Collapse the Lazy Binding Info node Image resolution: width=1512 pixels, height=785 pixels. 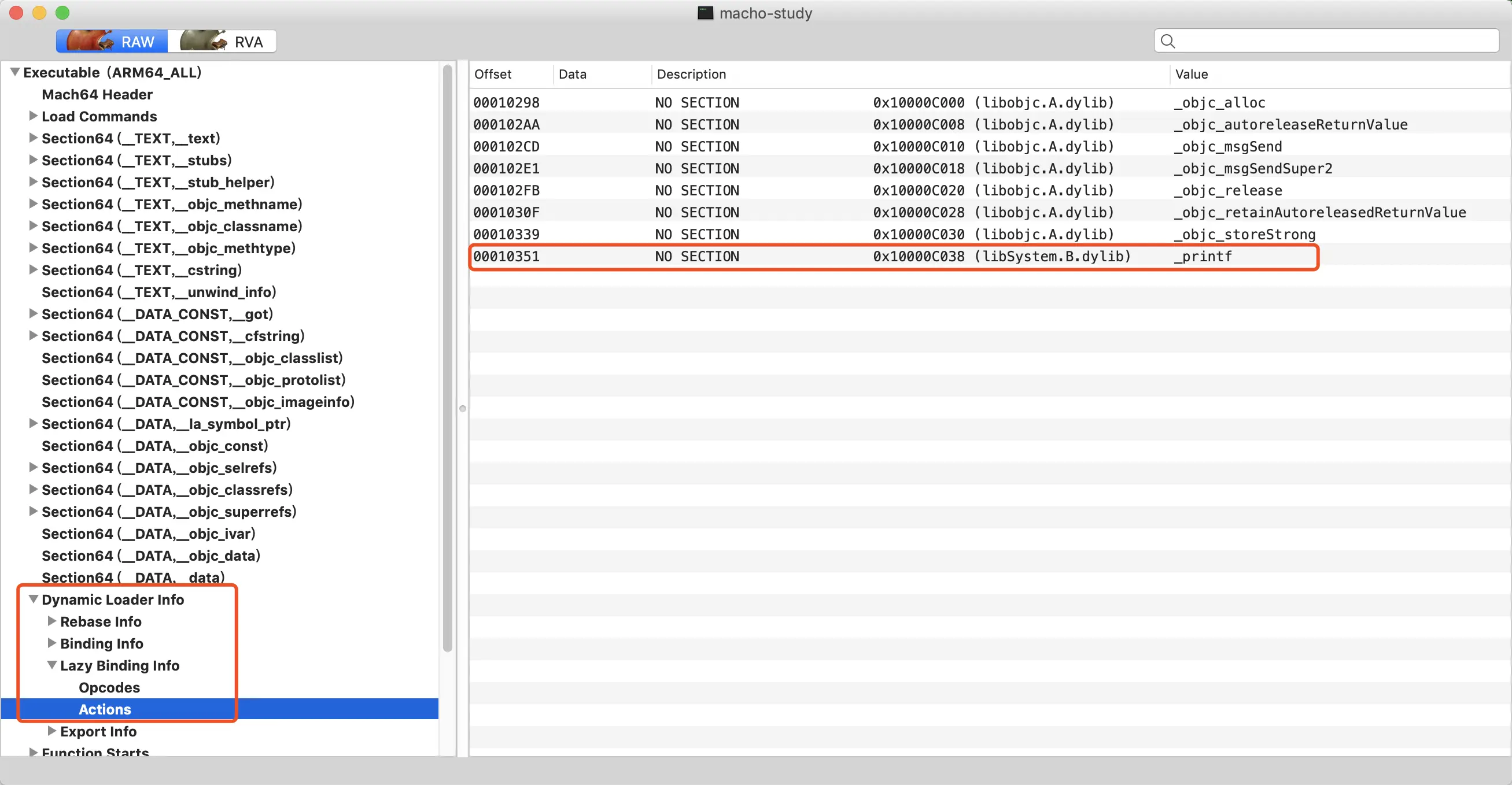click(51, 665)
